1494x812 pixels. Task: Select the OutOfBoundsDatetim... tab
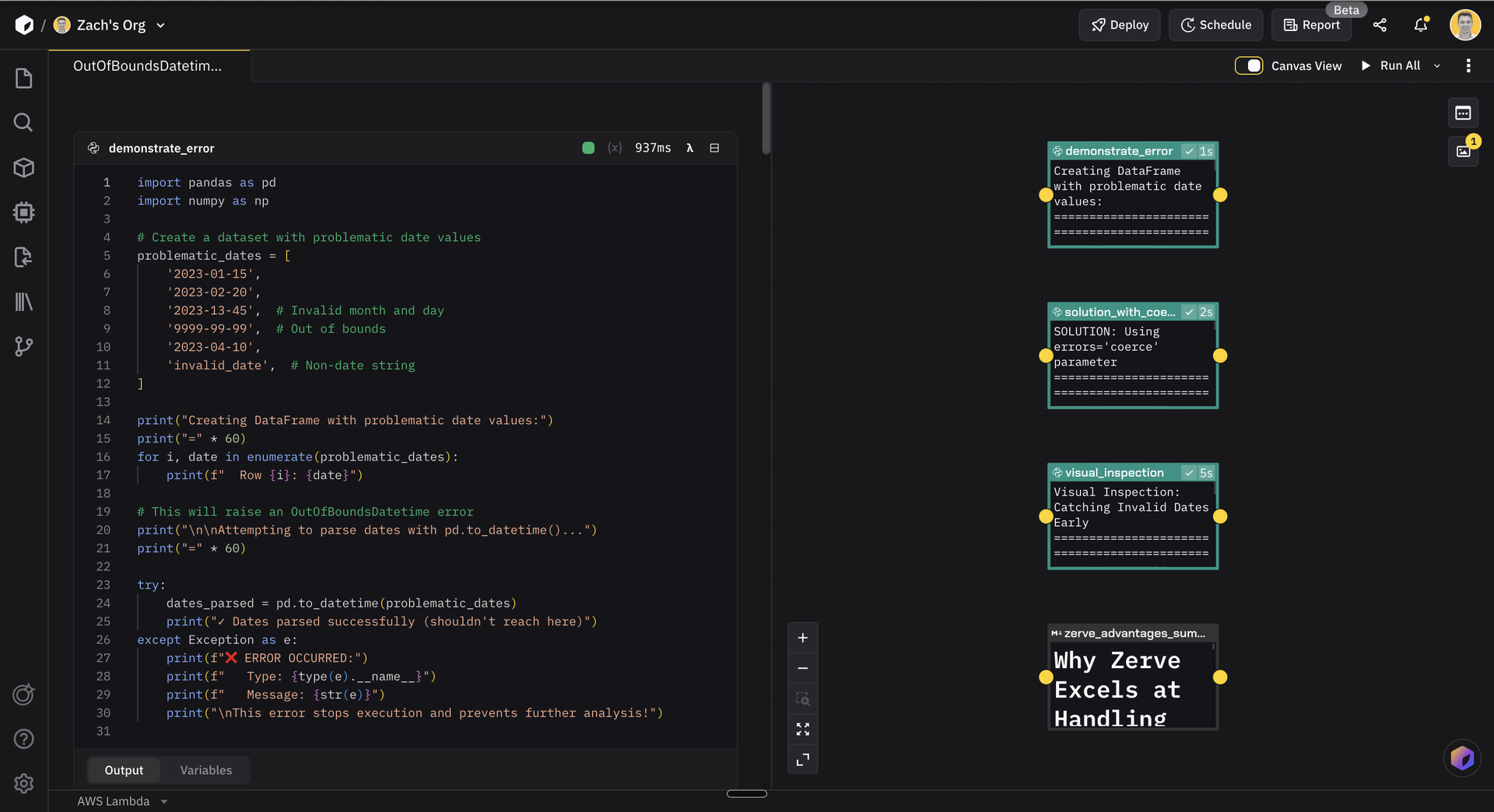click(x=148, y=66)
